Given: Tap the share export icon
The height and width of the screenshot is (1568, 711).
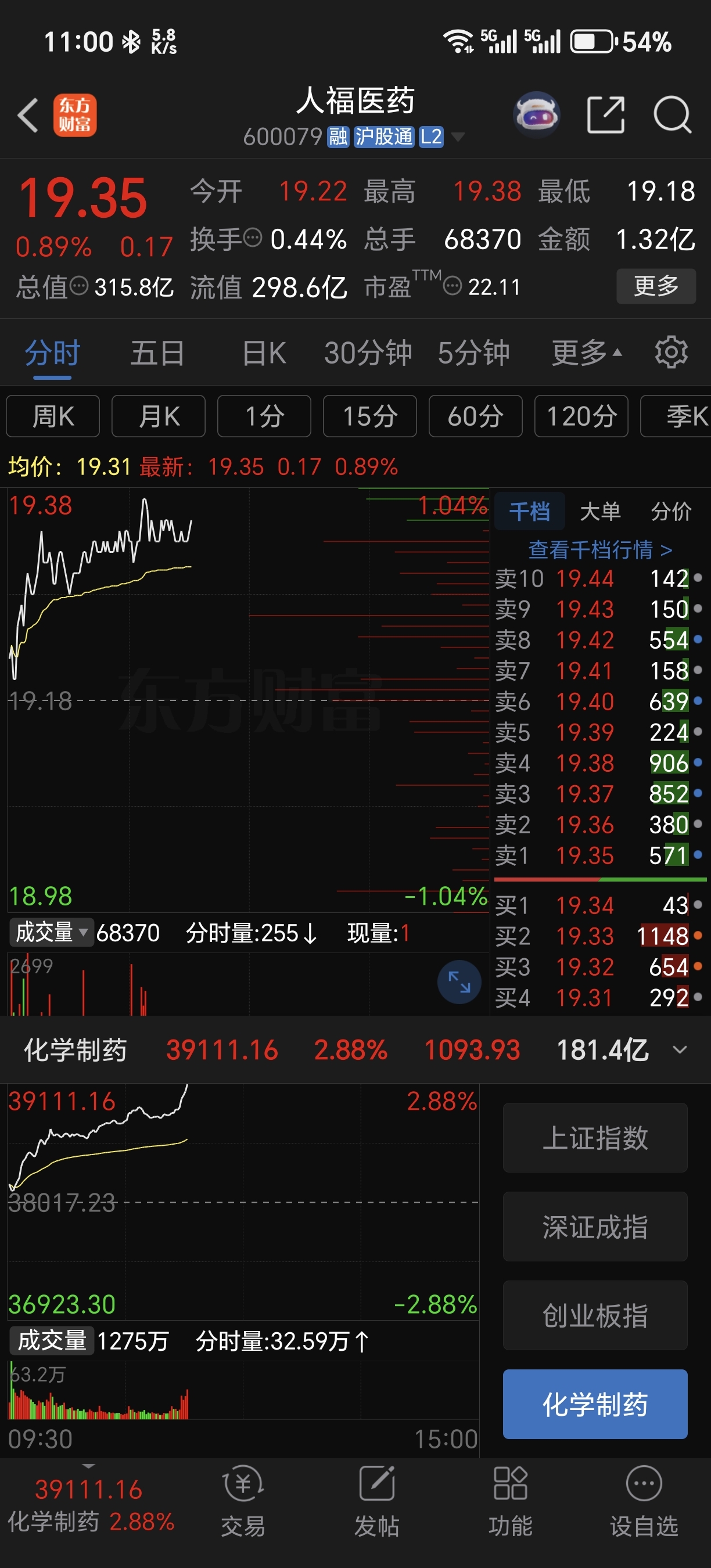Looking at the screenshot, I should pos(606,114).
